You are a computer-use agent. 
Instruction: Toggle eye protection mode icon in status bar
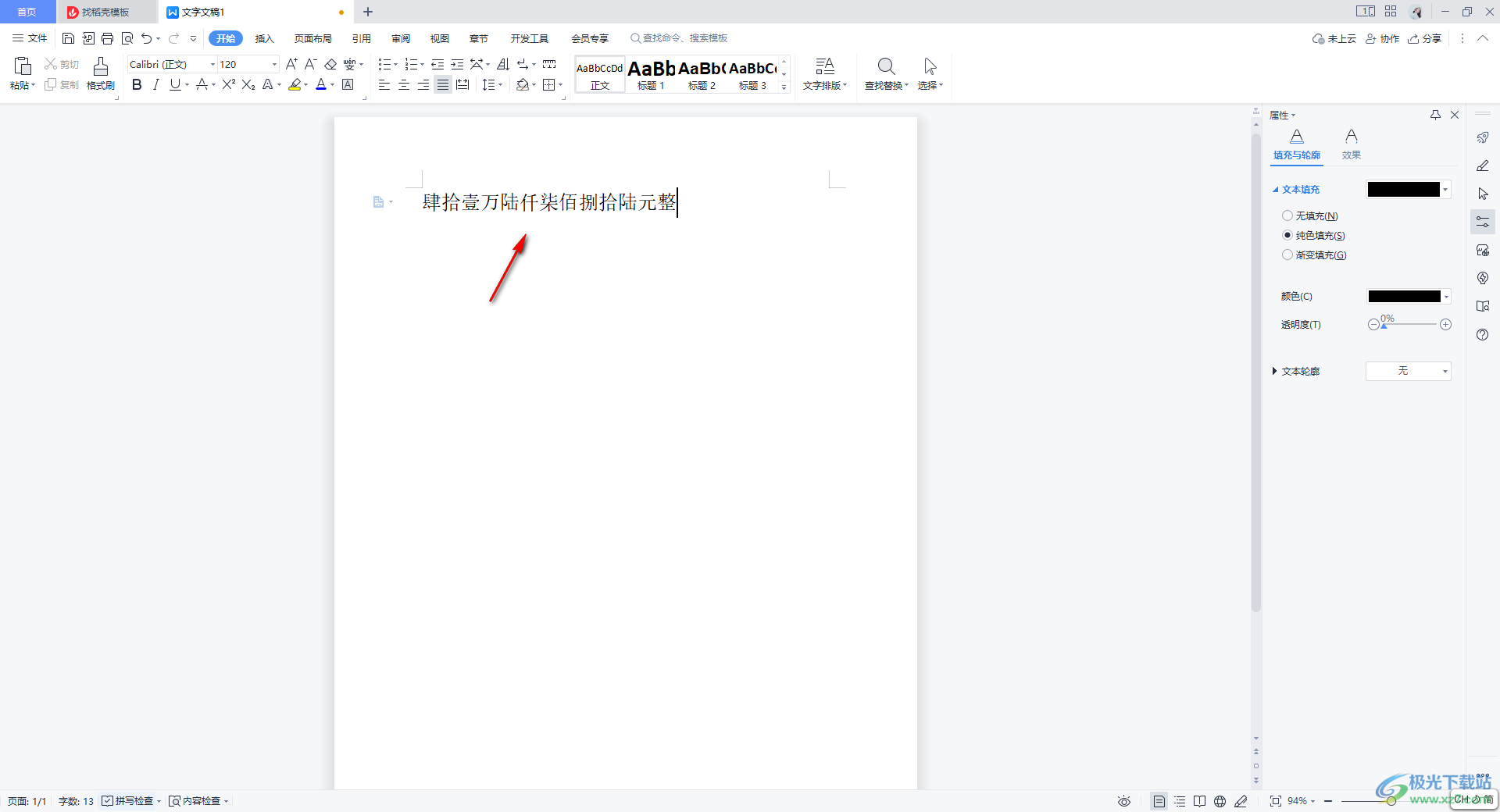point(1124,801)
